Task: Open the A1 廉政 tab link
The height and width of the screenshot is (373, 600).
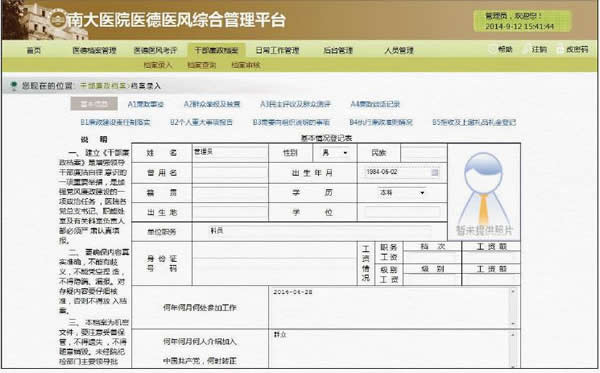Action: (x=145, y=104)
